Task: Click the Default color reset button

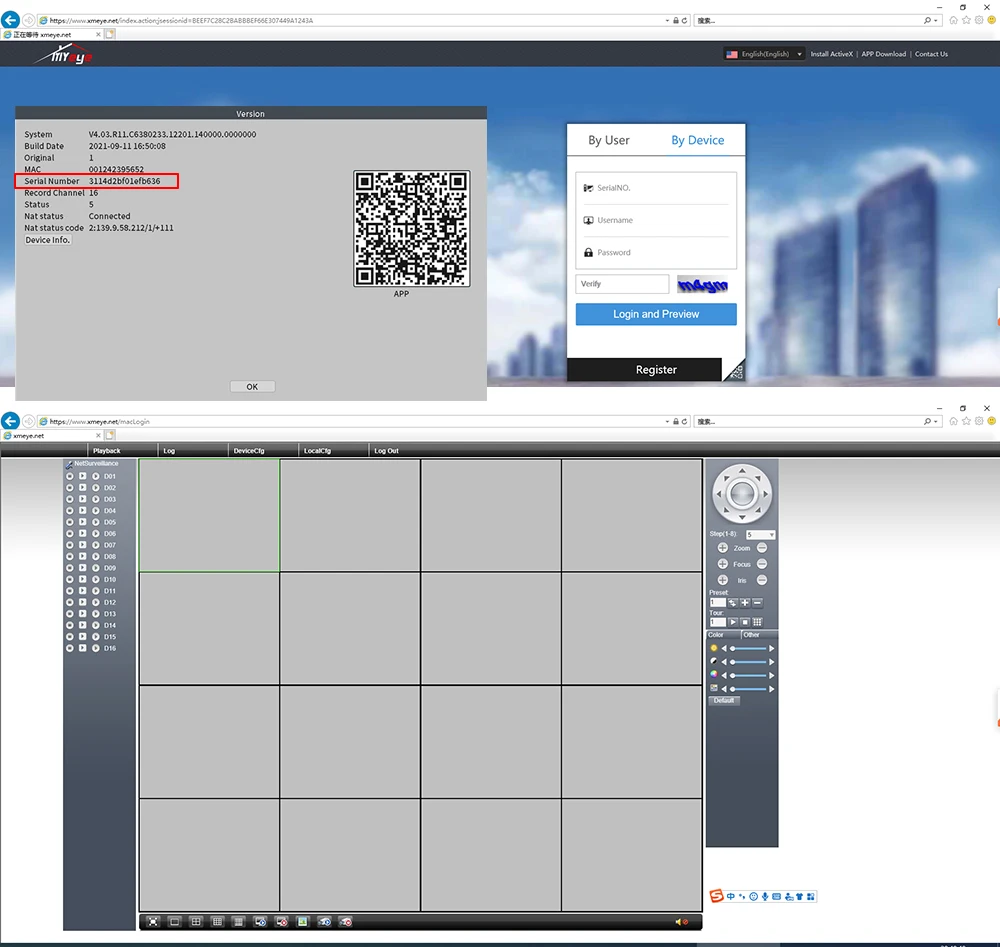Action: [x=724, y=700]
